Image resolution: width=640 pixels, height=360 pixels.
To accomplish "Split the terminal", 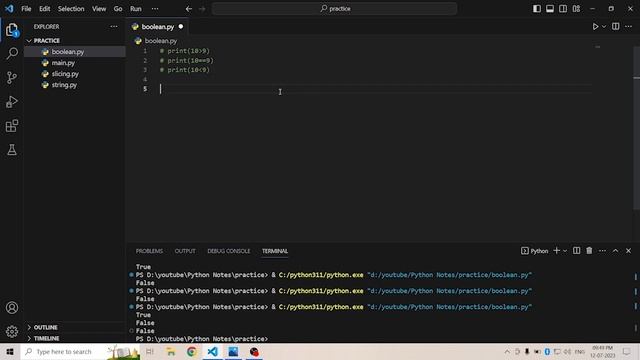I will point(576,251).
